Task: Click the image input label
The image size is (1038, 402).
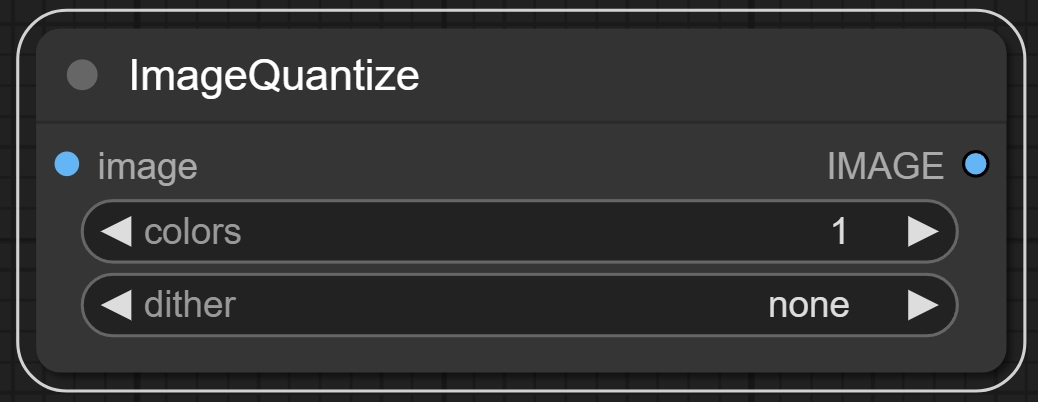Action: tap(147, 166)
